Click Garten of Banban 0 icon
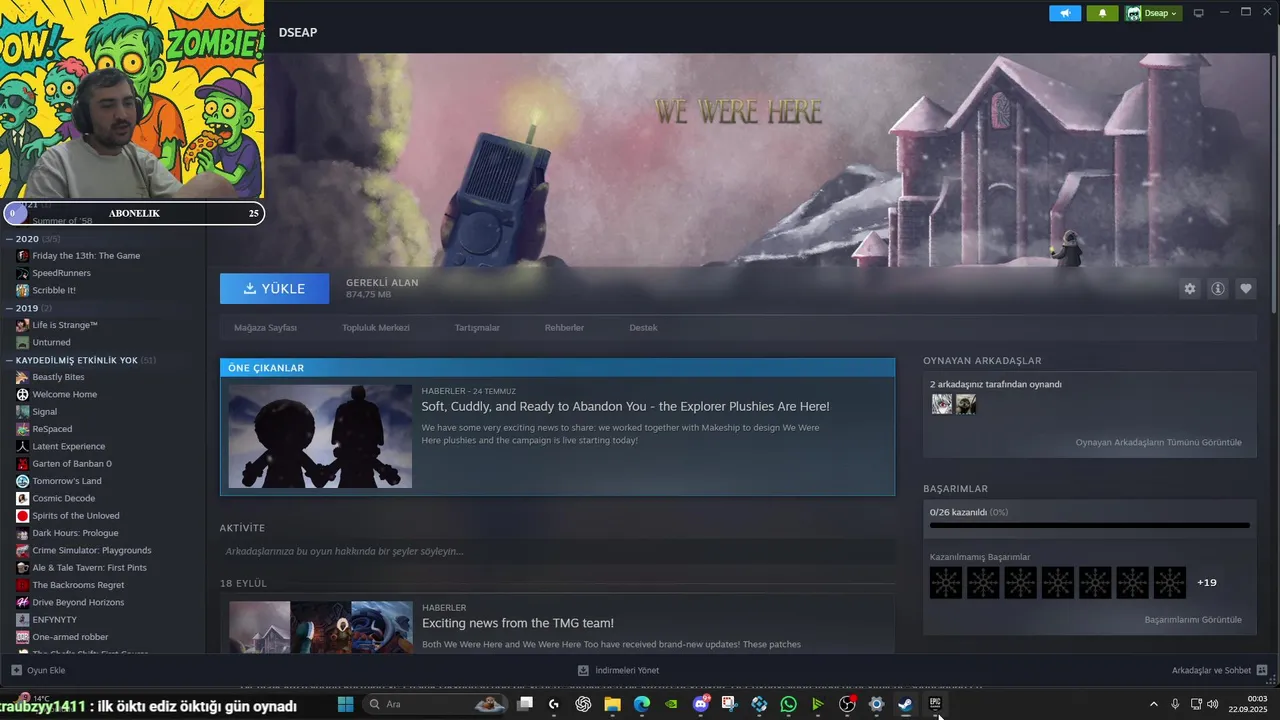 click(x=23, y=464)
